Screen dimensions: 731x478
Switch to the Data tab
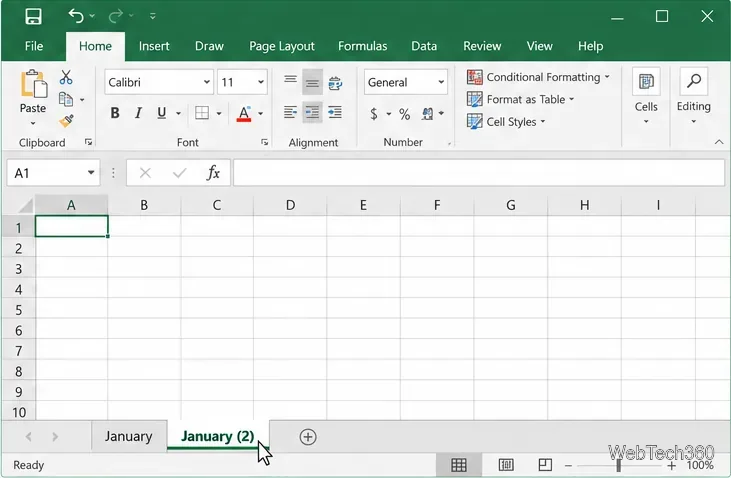[424, 46]
